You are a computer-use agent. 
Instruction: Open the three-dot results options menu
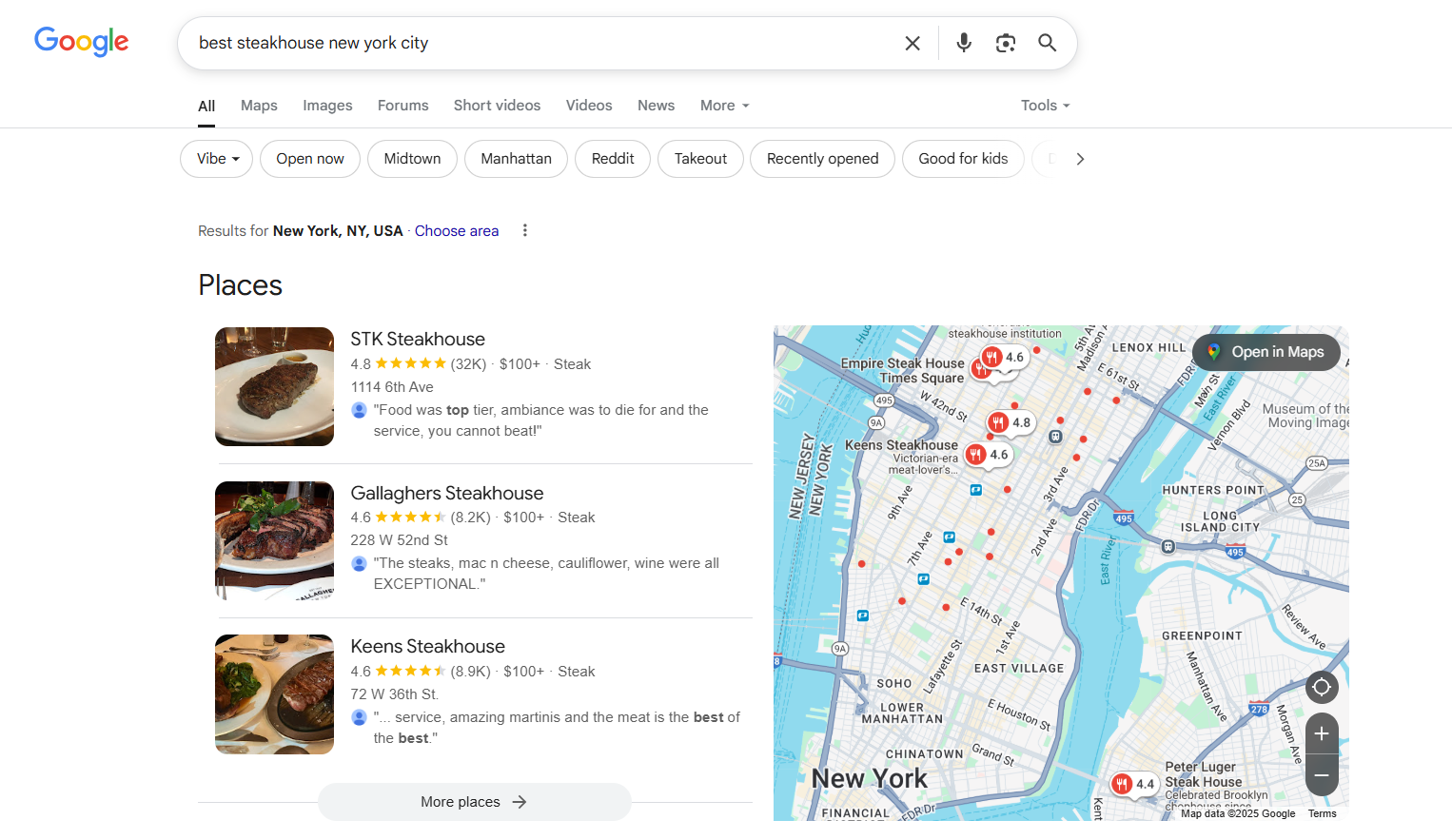click(x=525, y=230)
